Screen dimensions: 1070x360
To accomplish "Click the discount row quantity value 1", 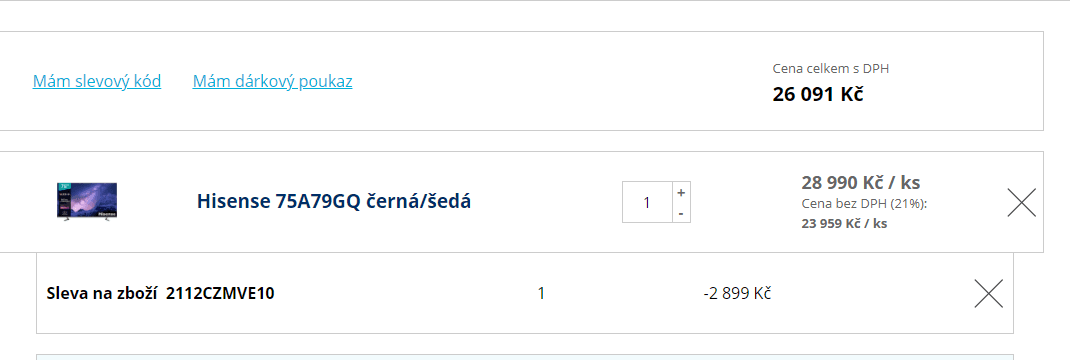I will (541, 294).
